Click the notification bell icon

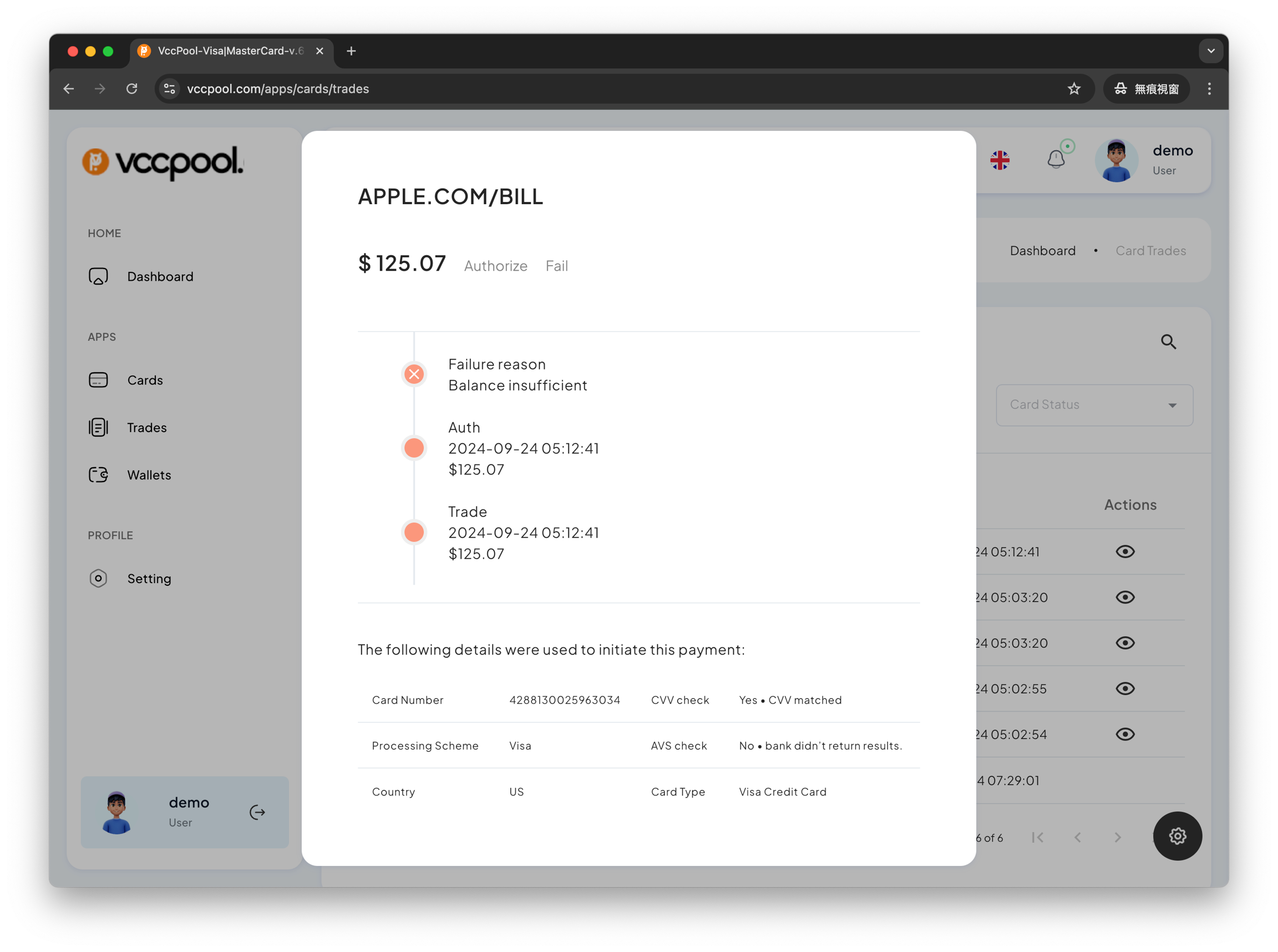coord(1056,159)
